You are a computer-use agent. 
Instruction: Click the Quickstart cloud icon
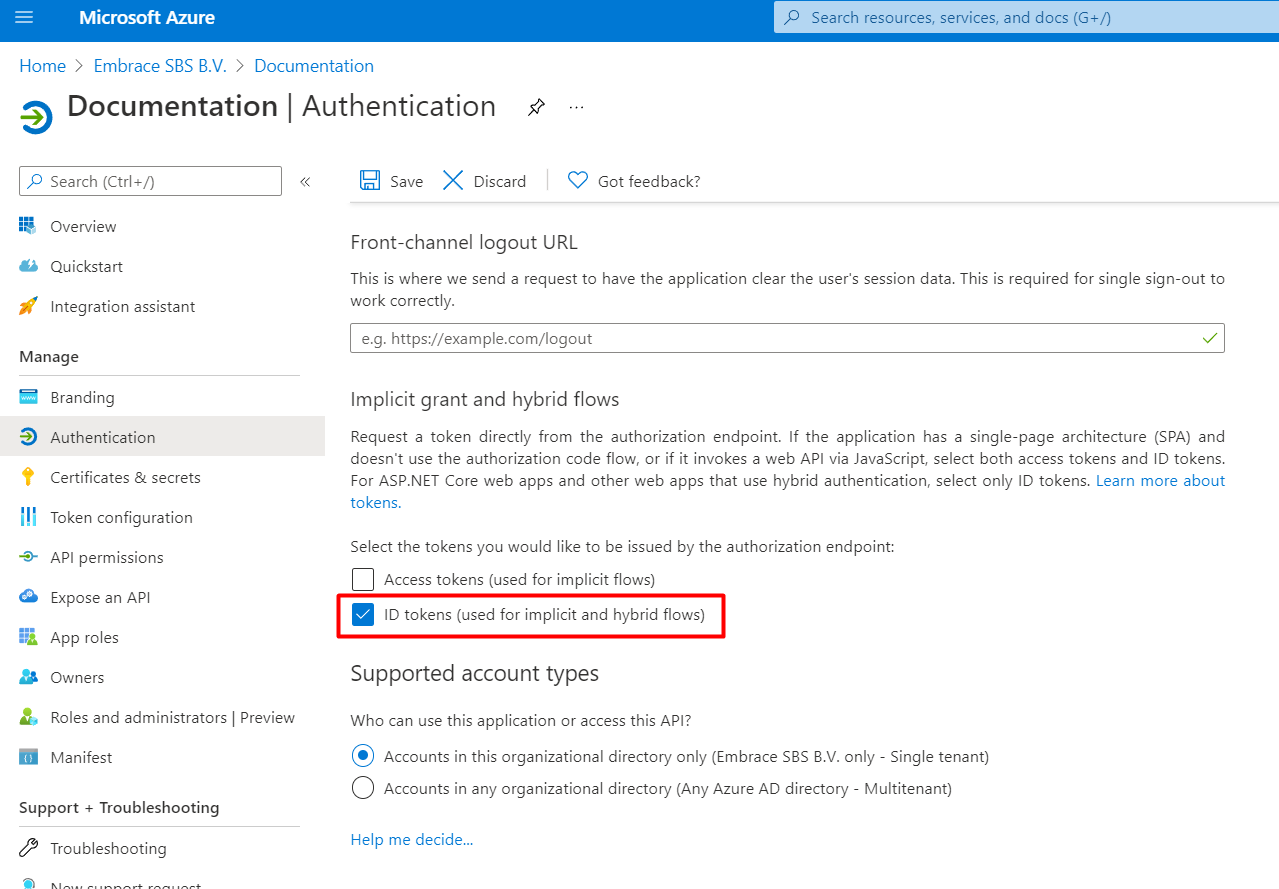click(29, 266)
